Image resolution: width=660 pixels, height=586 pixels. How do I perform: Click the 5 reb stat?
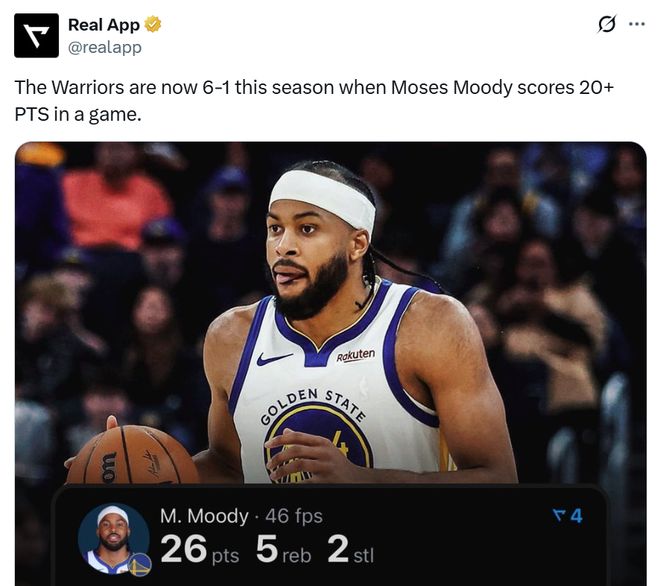point(283,550)
